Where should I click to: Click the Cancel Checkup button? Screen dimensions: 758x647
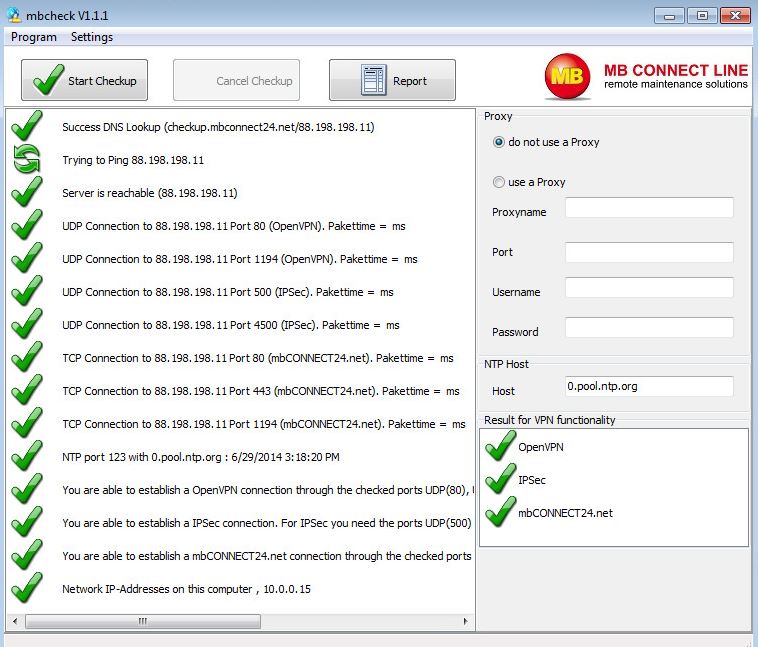pos(236,80)
